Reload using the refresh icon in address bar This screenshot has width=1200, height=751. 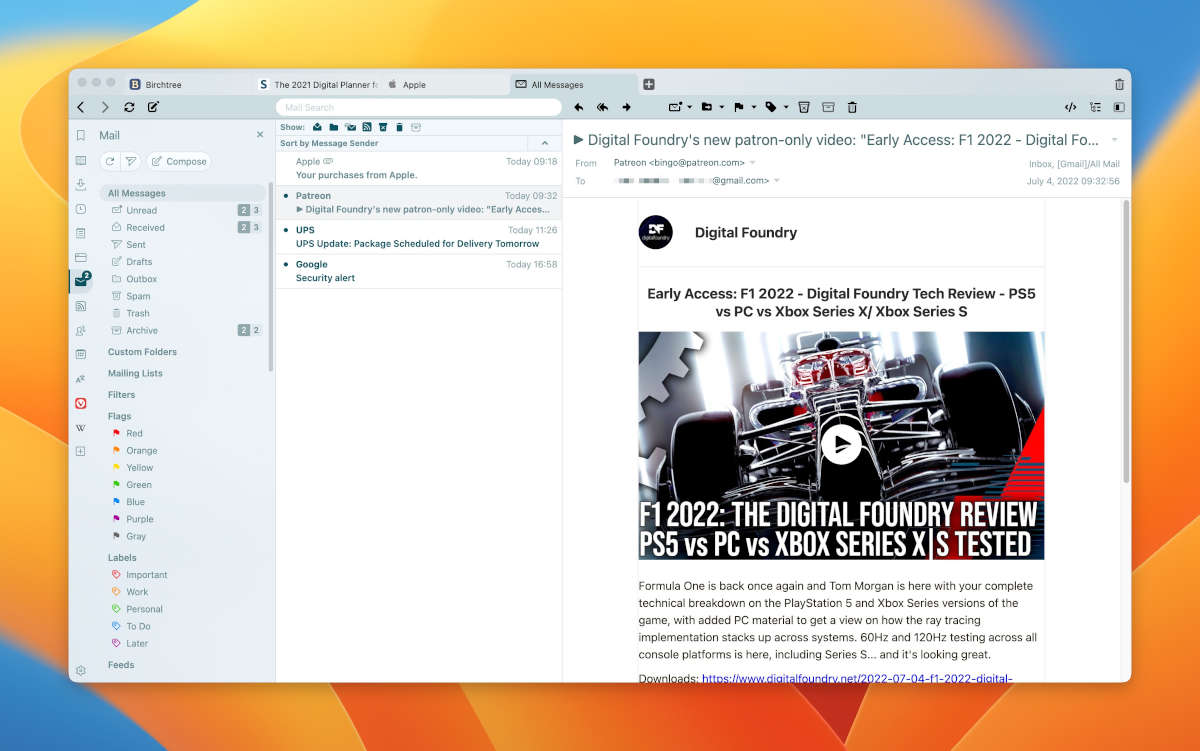(129, 107)
